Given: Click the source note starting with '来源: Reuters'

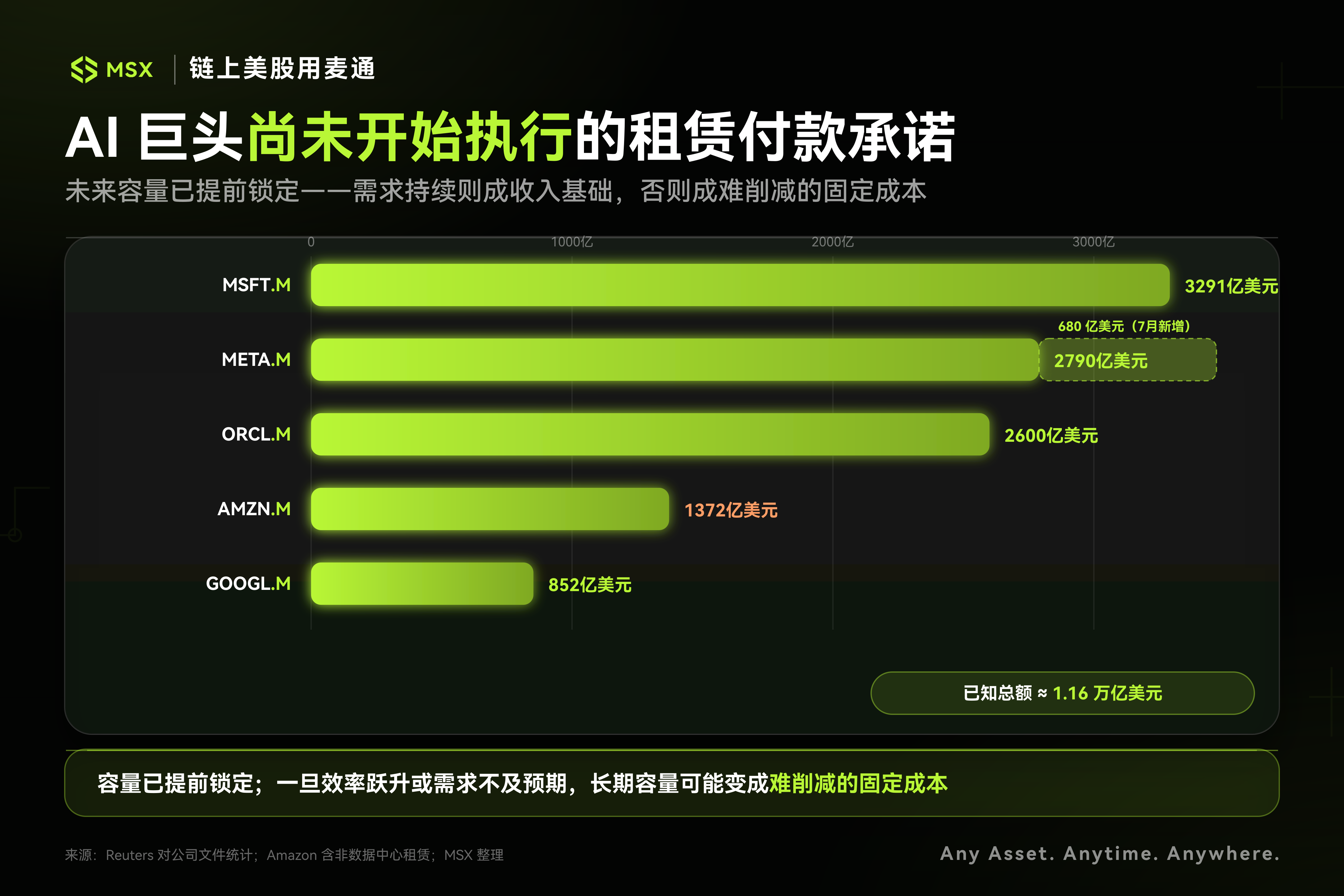Looking at the screenshot, I should point(284,855).
